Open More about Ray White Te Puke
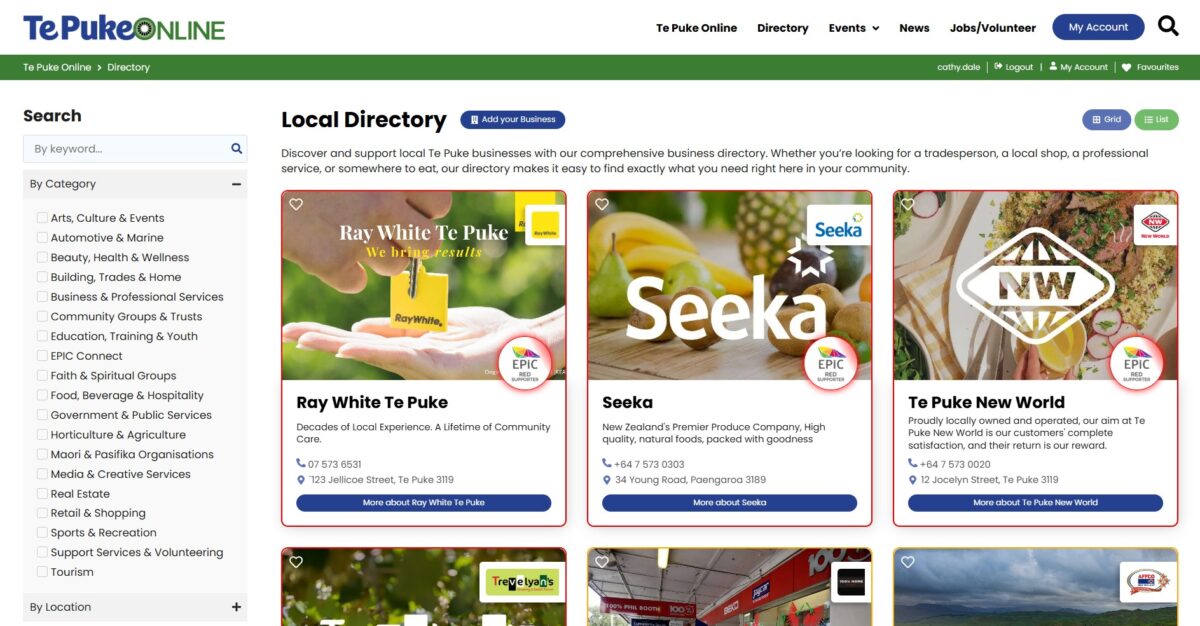This screenshot has height=626, width=1200. pyautogui.click(x=424, y=502)
